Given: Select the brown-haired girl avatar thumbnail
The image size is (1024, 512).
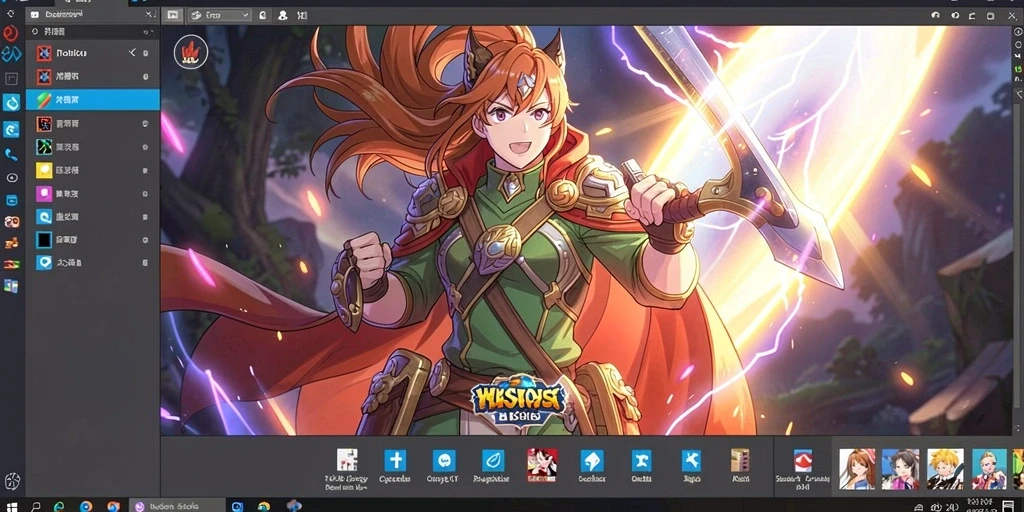Looking at the screenshot, I should coord(856,468).
